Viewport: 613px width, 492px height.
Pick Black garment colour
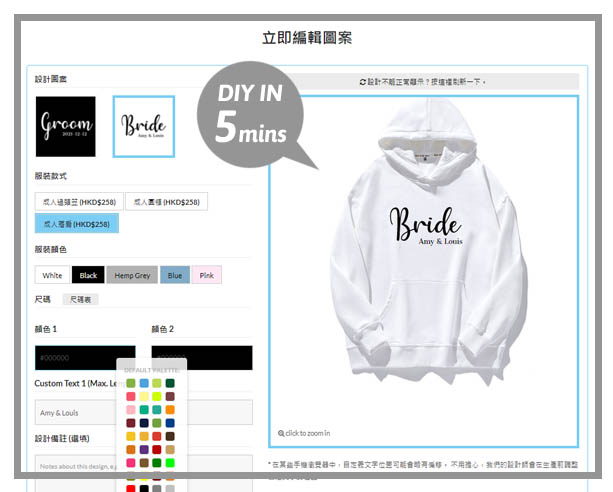click(88, 275)
